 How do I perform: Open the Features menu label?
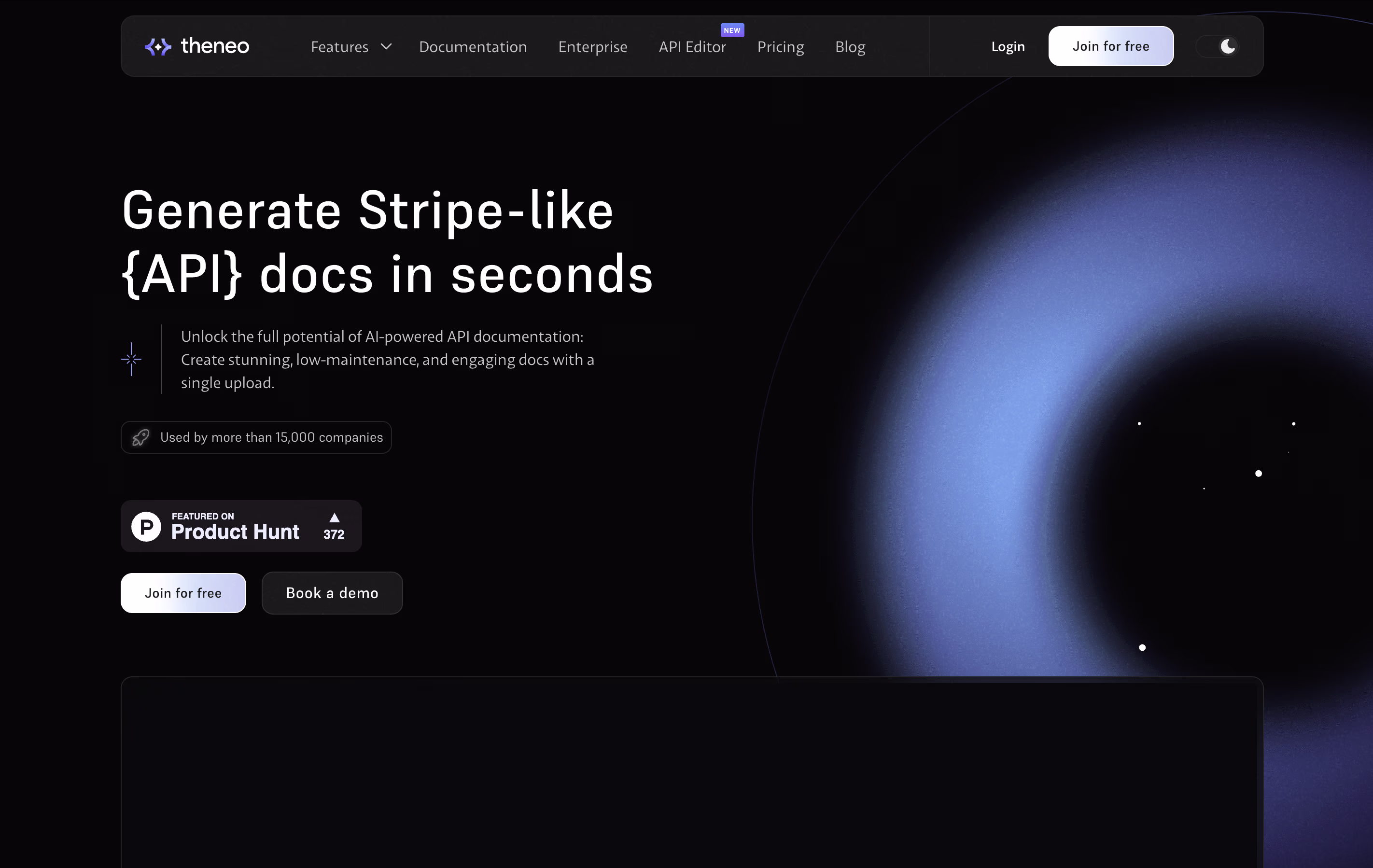point(339,47)
